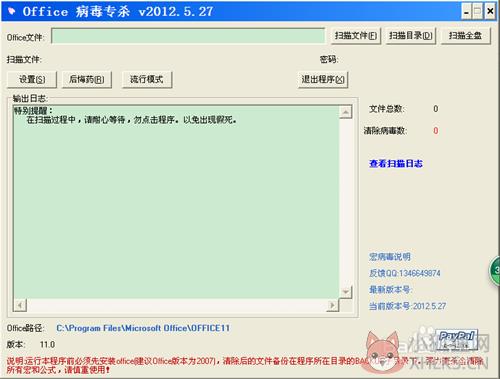
Task: Click the log scrollbar down arrow
Action: tap(346, 292)
